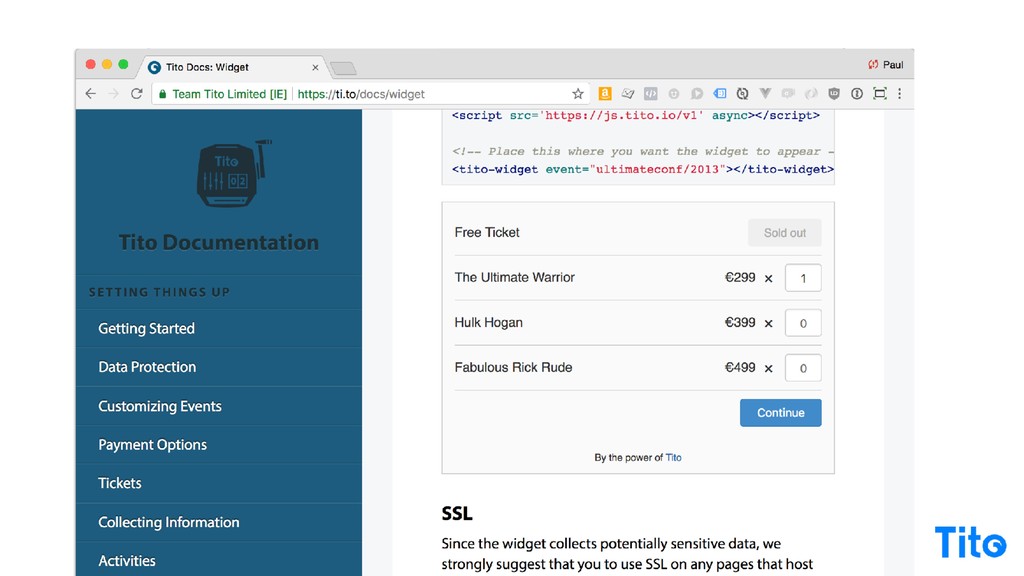Click the envelope mail extension icon
The image size is (1024, 576).
628,94
